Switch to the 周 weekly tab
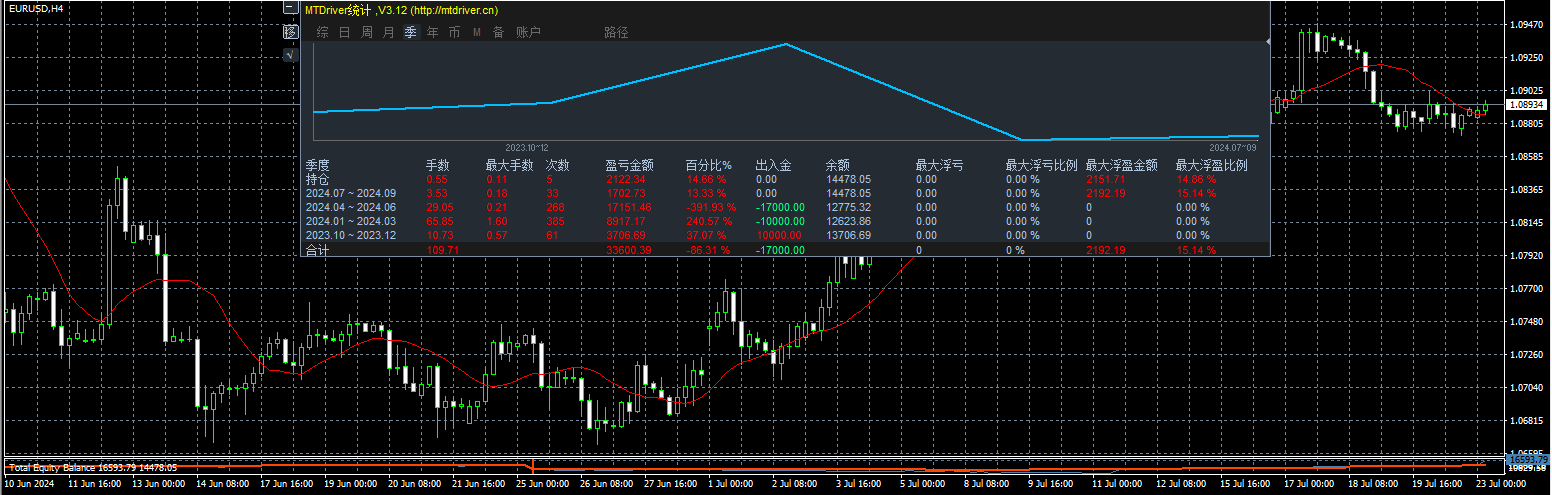This screenshot has height=495, width=1552. pyautogui.click(x=366, y=32)
